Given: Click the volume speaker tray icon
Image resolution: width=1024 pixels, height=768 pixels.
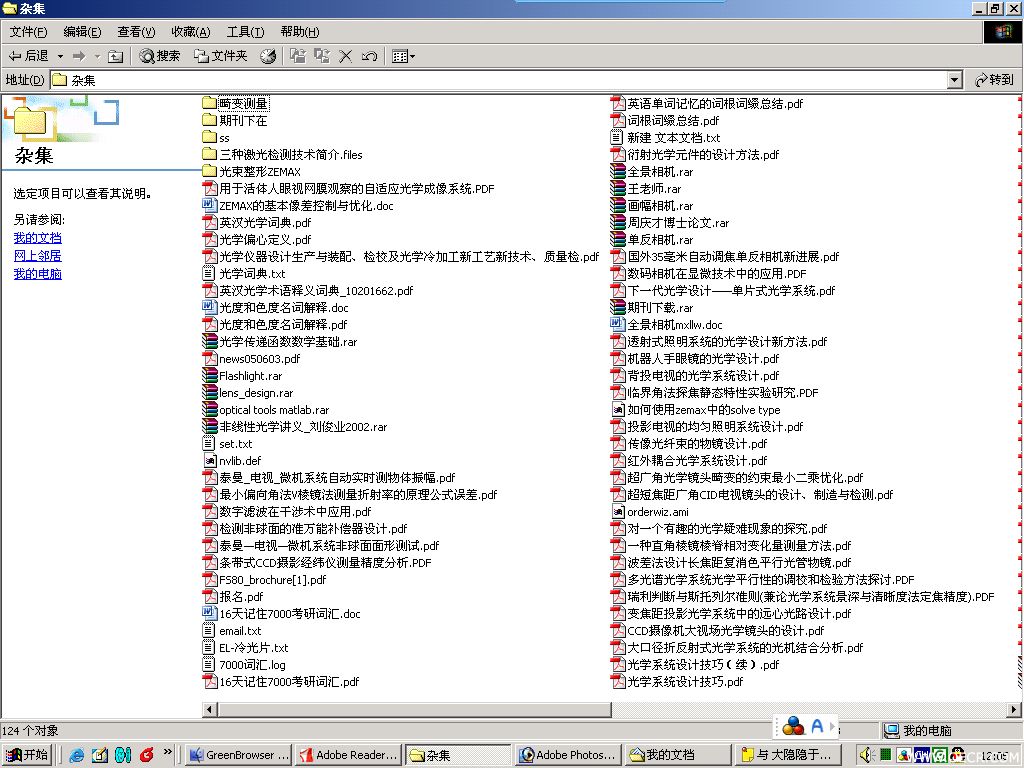Looking at the screenshot, I should [866, 755].
